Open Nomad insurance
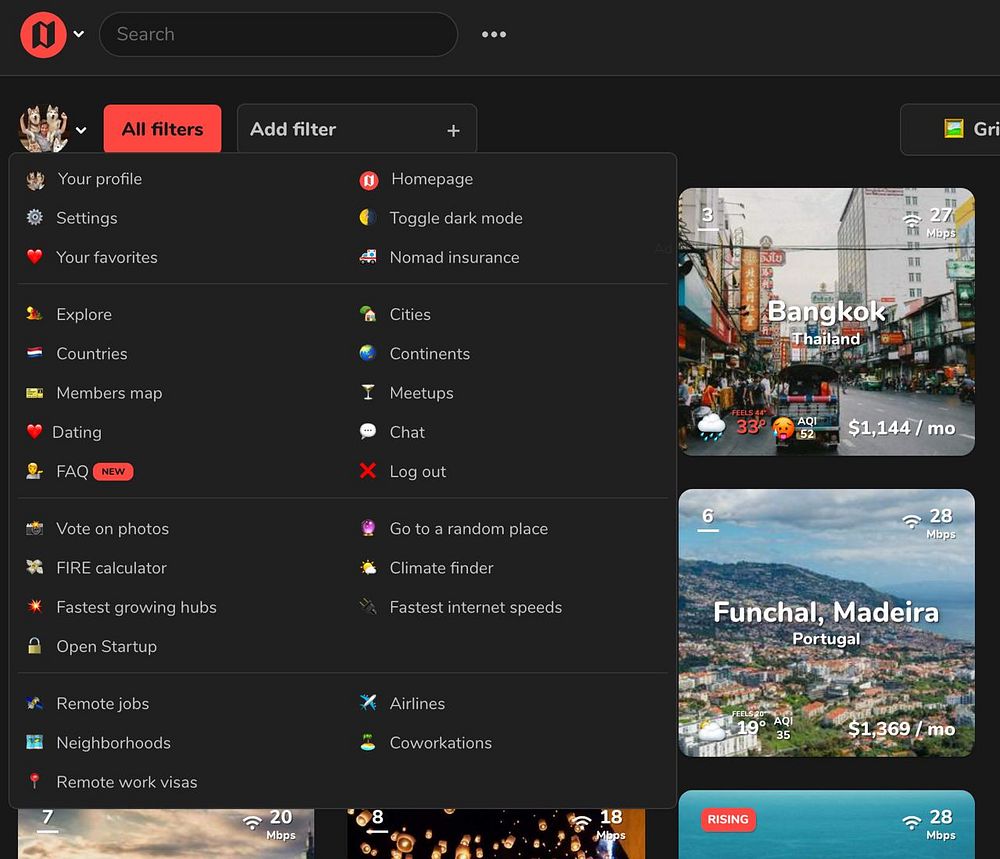The height and width of the screenshot is (859, 1000). (x=454, y=257)
